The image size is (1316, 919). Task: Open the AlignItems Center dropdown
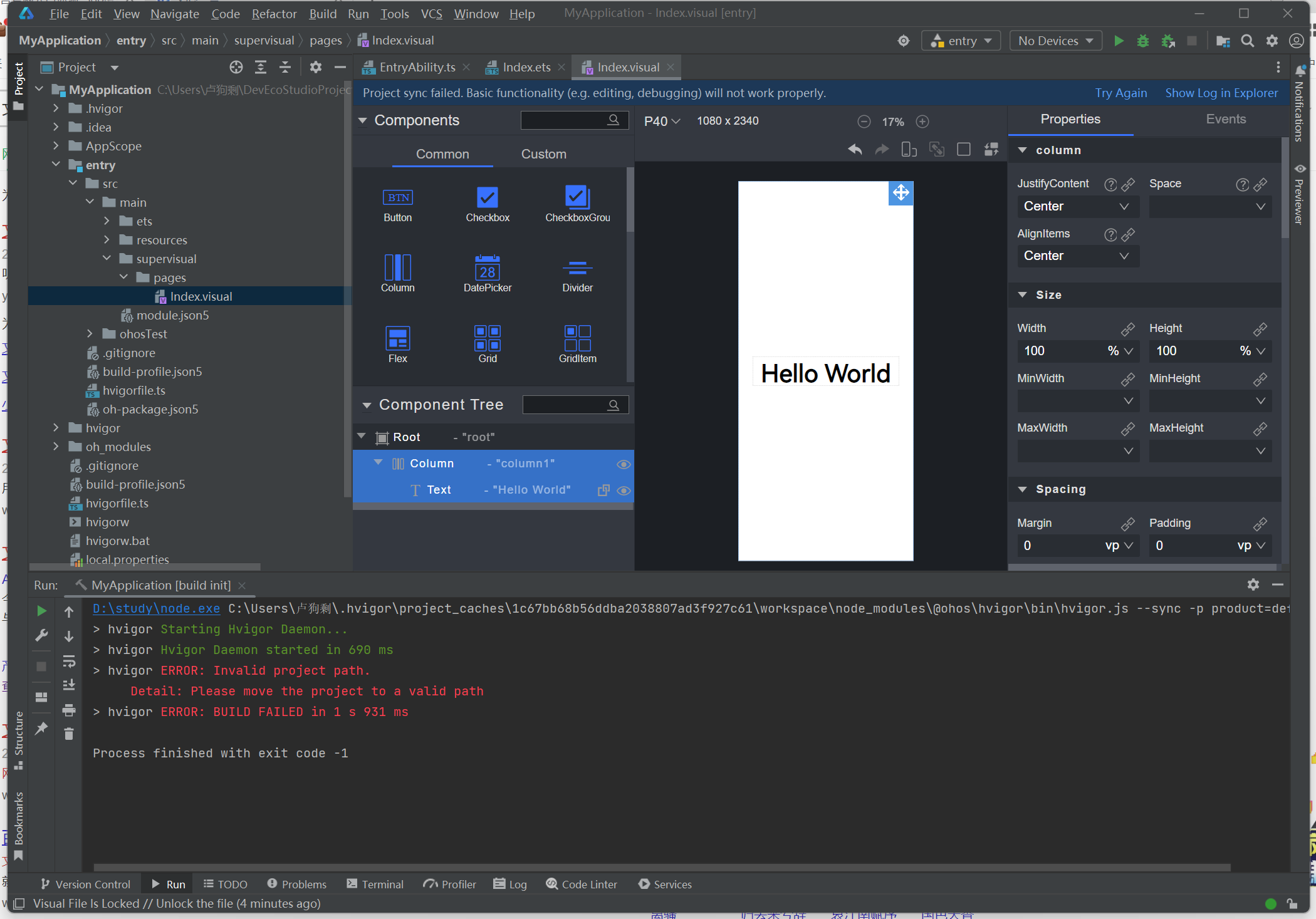(1078, 256)
